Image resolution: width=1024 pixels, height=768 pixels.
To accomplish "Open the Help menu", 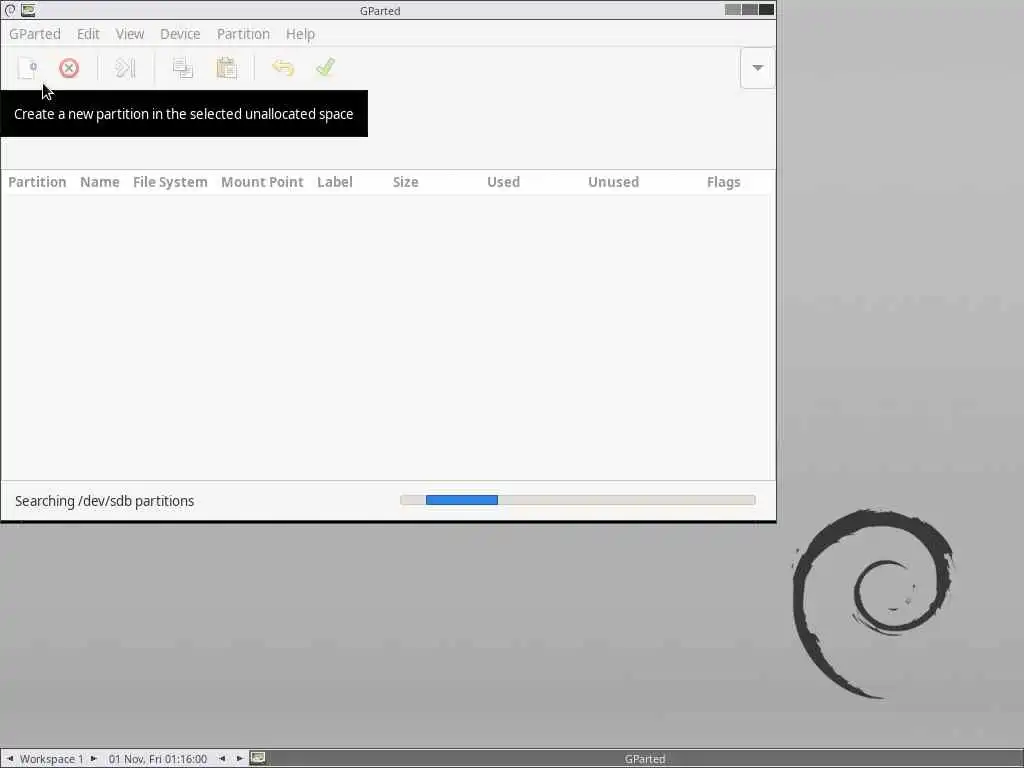I will click(300, 34).
